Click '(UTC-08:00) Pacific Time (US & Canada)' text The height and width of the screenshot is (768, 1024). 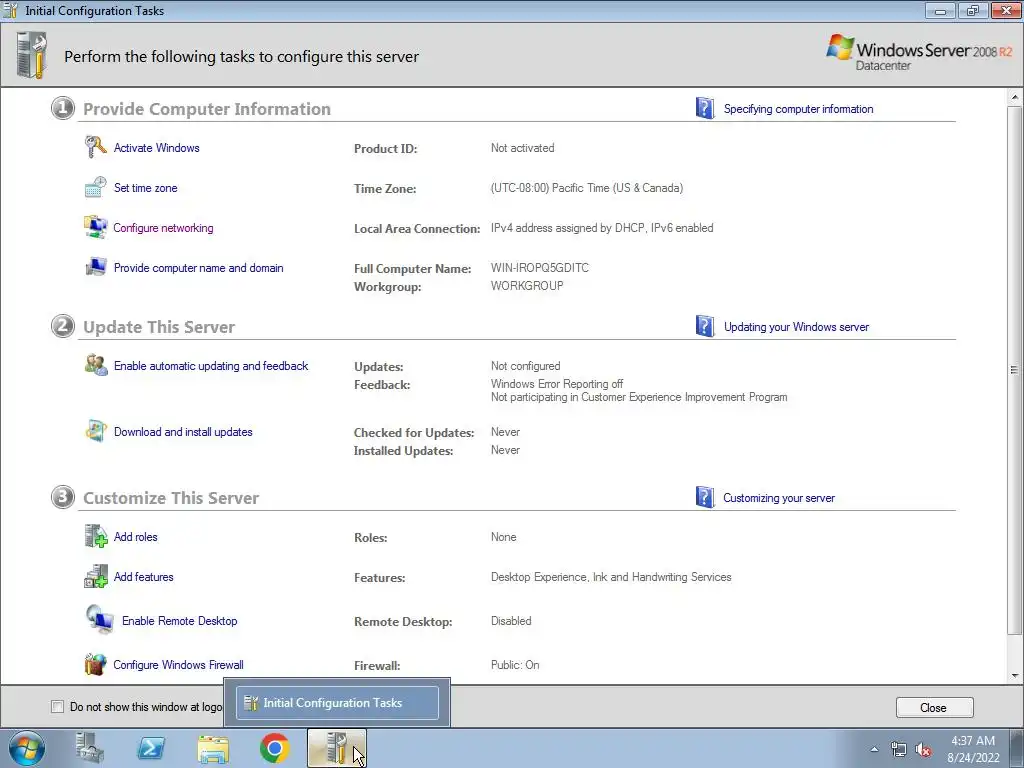pyautogui.click(x=586, y=188)
